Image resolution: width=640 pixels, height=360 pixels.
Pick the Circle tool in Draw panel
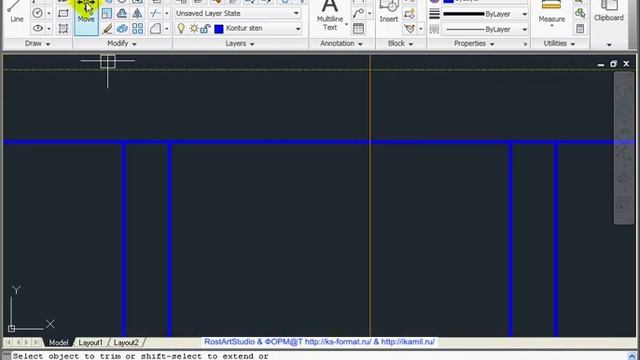[37, 13]
